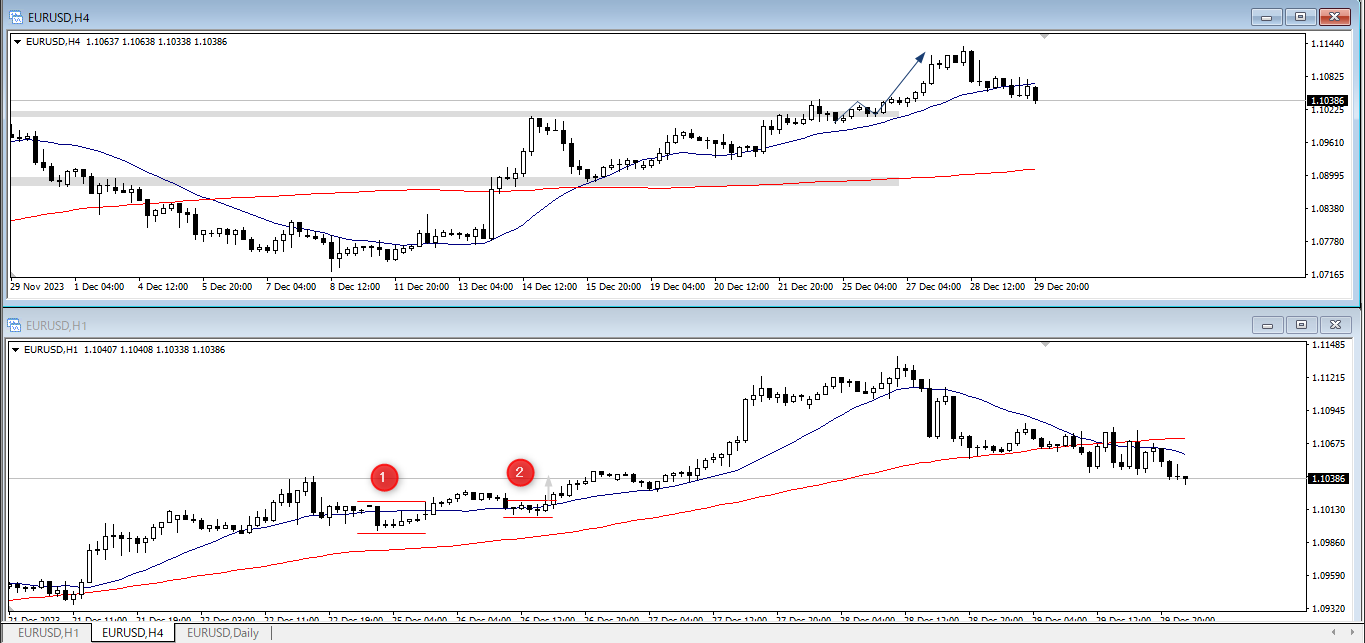Maximize the EURUSD,H4 chart window
This screenshot has height=643, width=1365.
[x=1301, y=16]
